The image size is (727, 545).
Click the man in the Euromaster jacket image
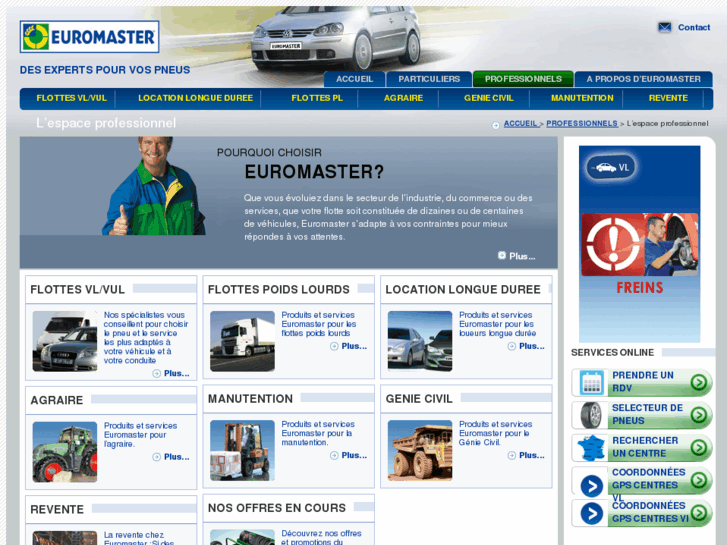(153, 186)
